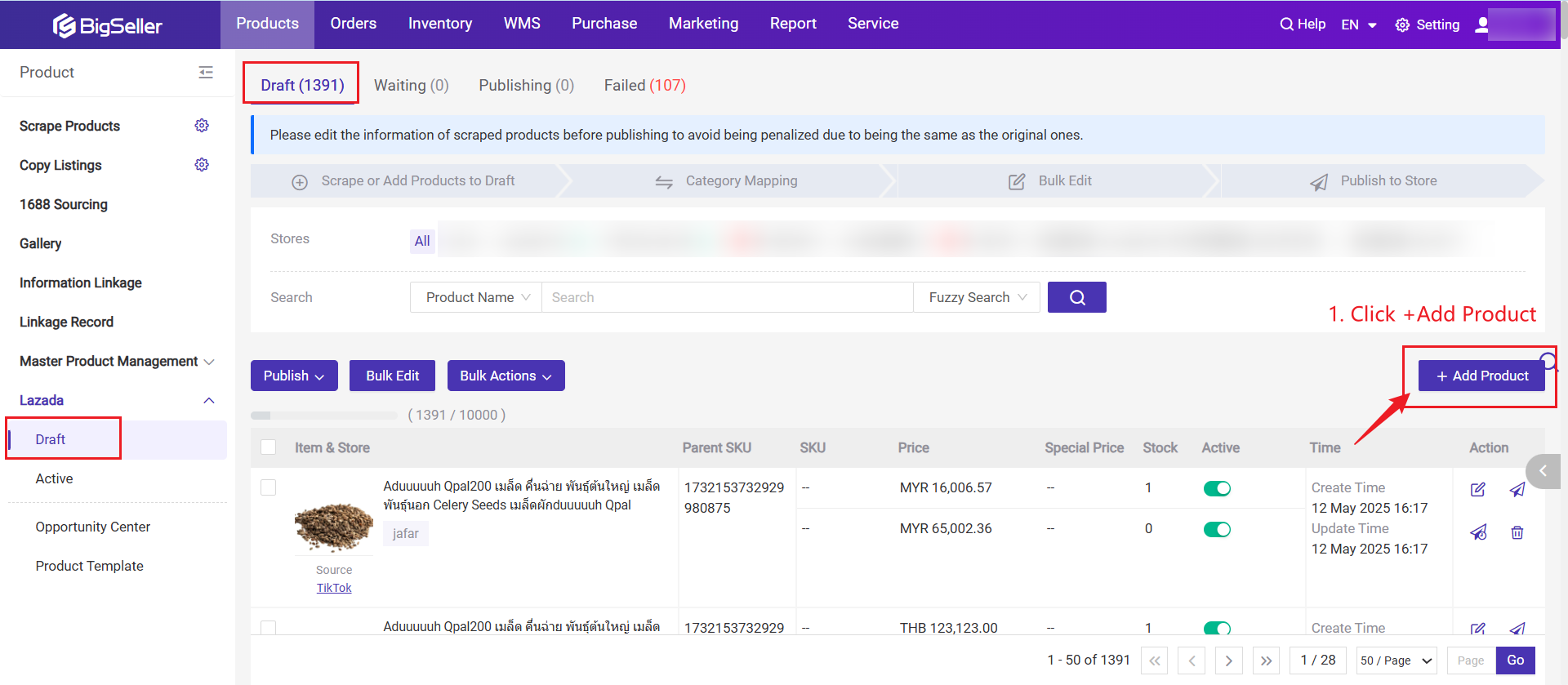Open the Fuzzy Search mode dropdown

tap(977, 297)
